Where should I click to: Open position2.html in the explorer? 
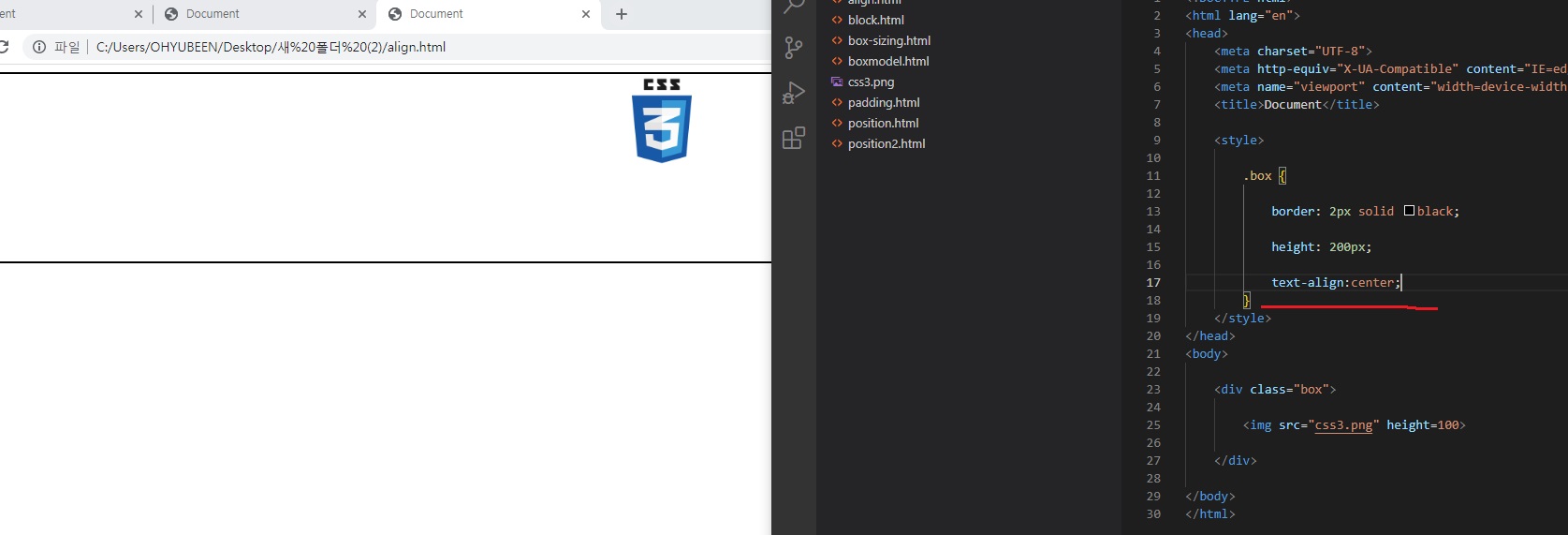pos(887,143)
